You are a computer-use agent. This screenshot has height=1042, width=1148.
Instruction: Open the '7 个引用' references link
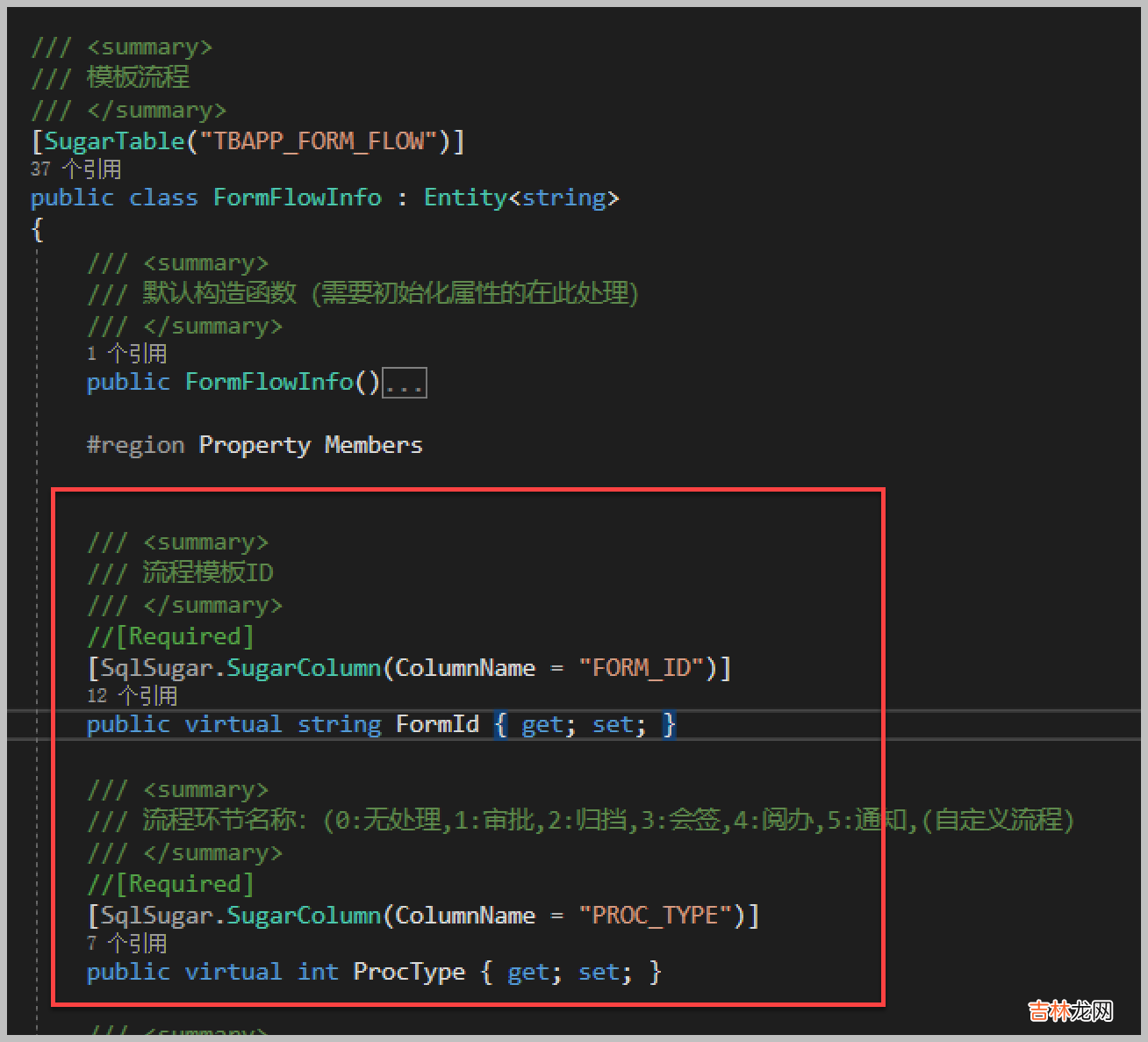(126, 944)
